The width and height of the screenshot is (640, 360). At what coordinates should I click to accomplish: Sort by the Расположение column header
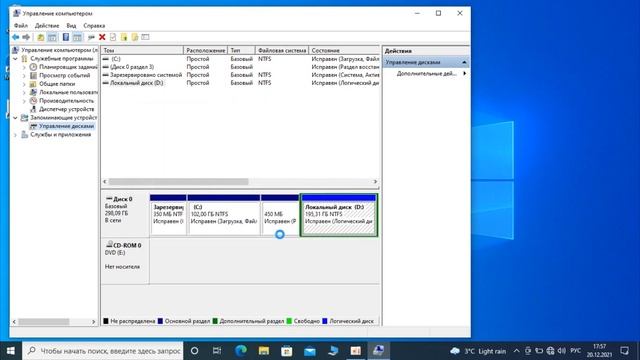(x=206, y=50)
